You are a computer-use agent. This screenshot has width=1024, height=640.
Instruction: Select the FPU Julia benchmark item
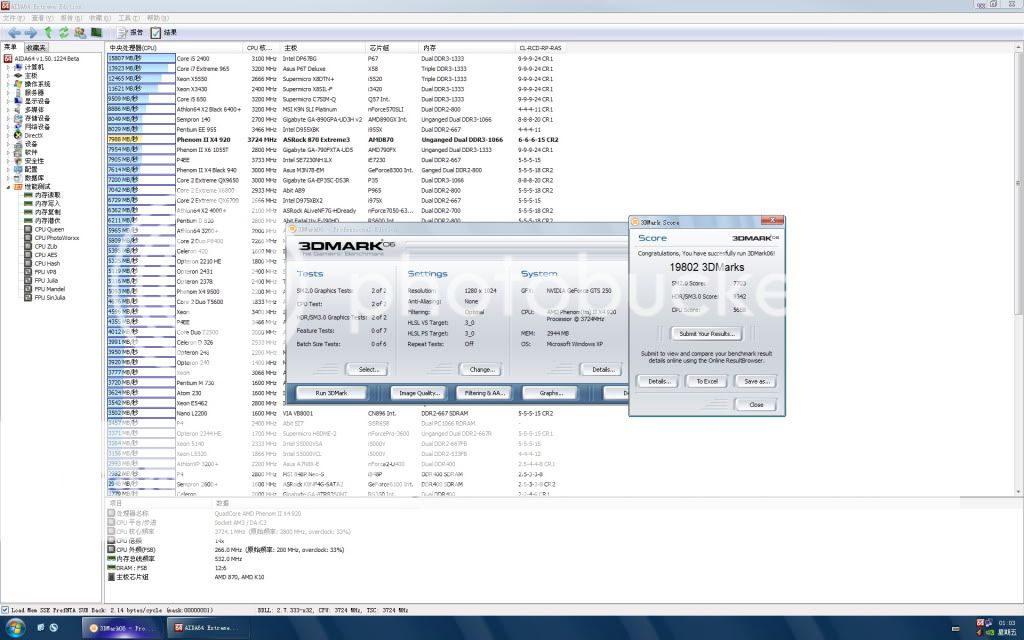[48, 280]
